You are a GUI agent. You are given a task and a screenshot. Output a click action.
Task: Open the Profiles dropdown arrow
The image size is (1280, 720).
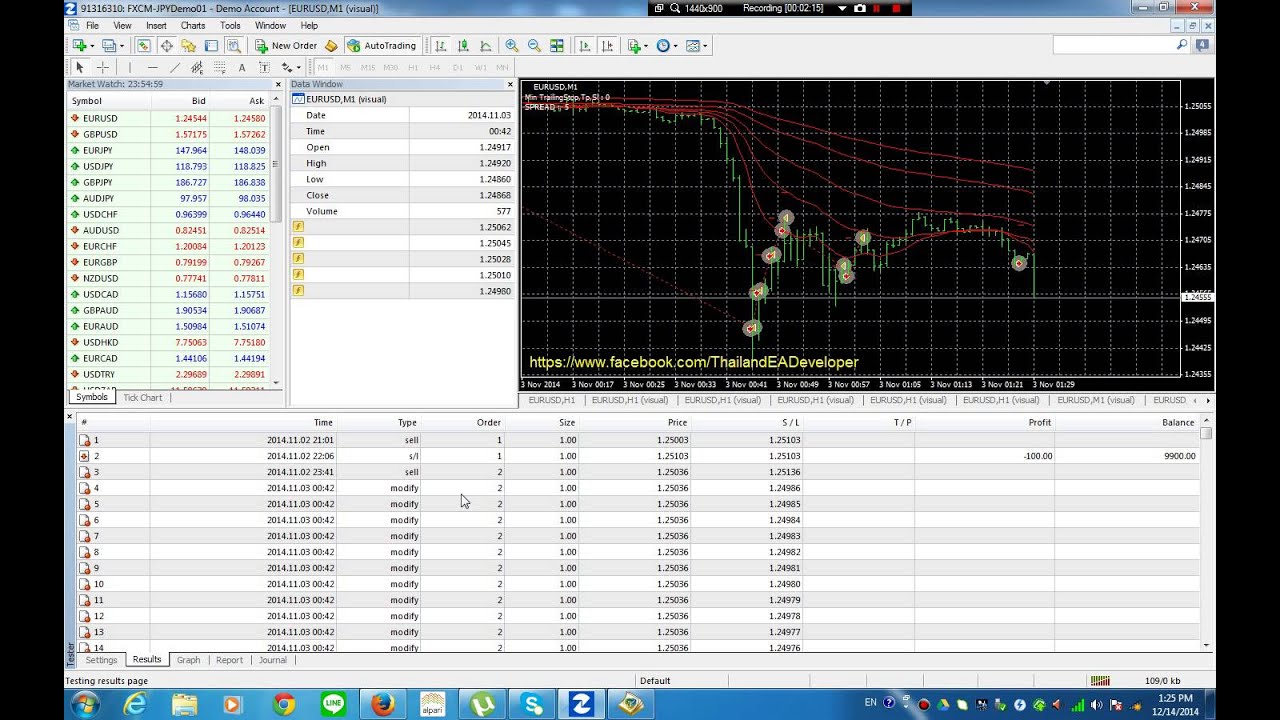(x=123, y=45)
